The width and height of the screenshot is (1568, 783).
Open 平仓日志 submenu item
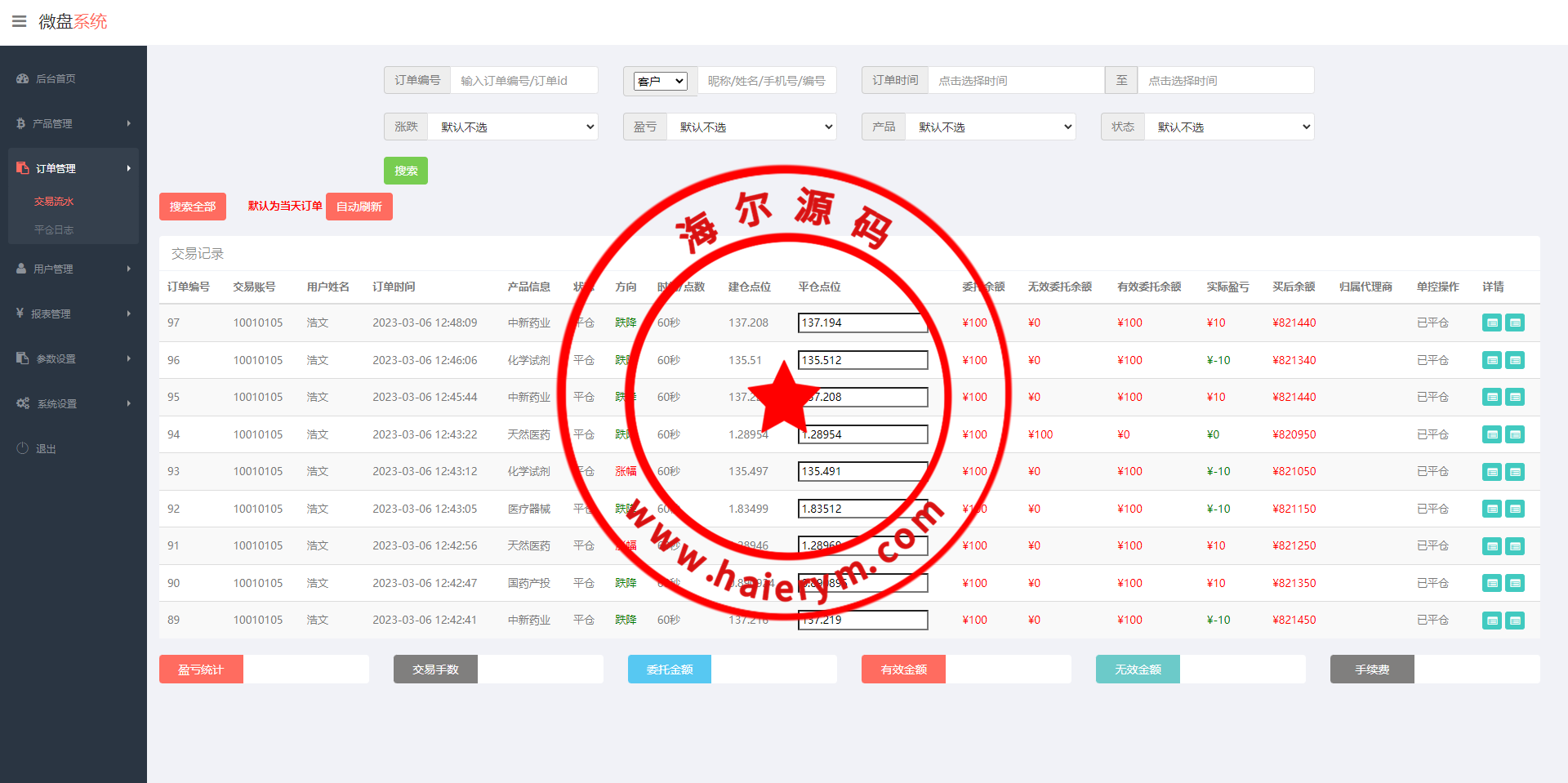tap(54, 230)
